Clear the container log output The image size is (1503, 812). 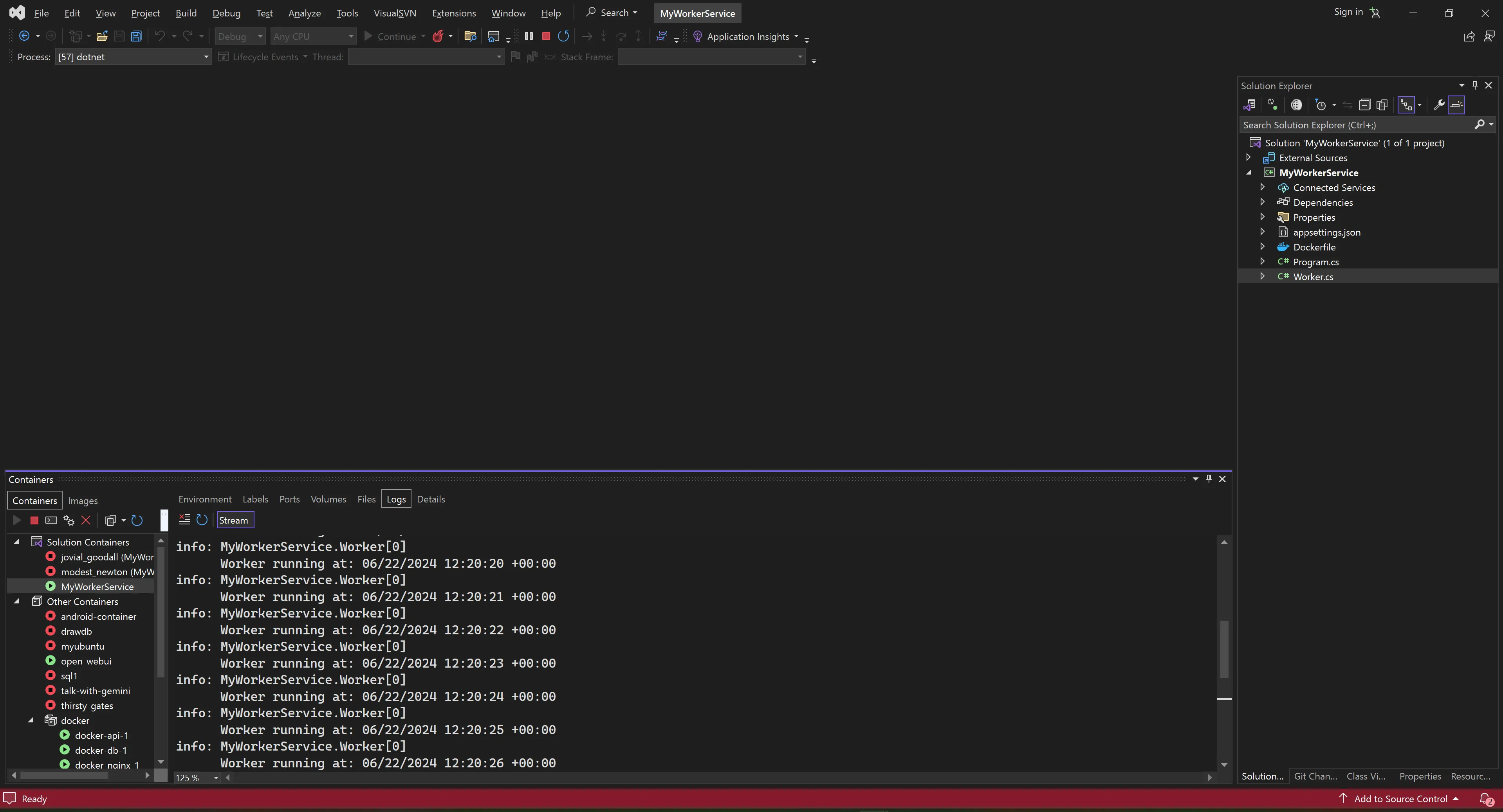pyautogui.click(x=184, y=520)
